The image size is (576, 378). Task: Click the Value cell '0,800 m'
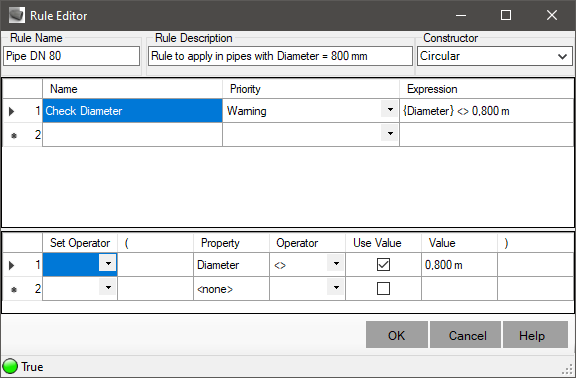(x=459, y=264)
